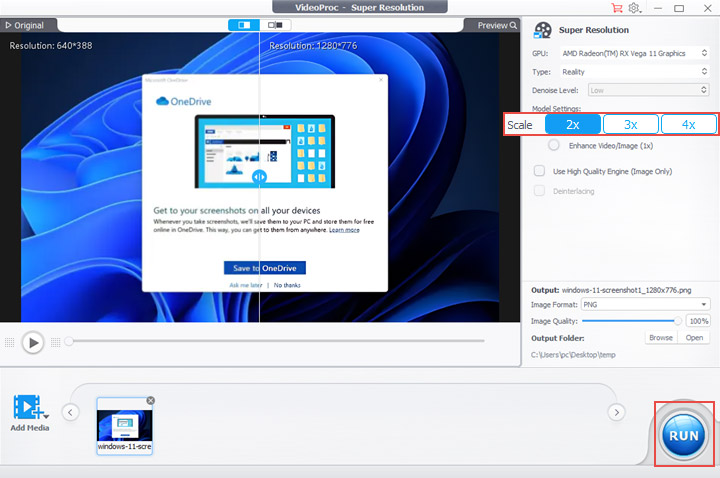Click the Image Quality 100% field
The width and height of the screenshot is (720, 478).
[x=698, y=321]
